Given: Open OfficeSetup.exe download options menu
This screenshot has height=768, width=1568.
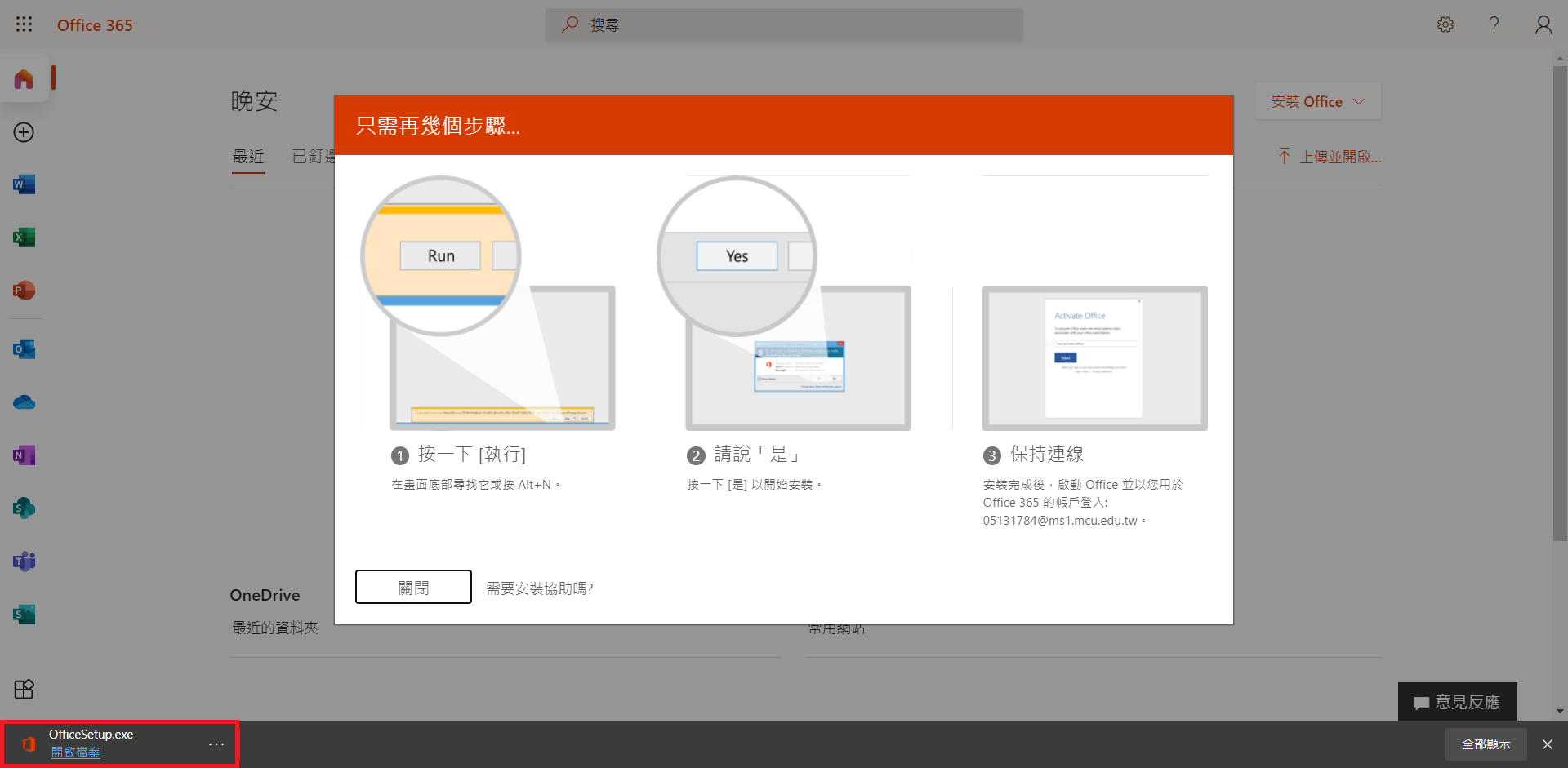Looking at the screenshot, I should click(x=216, y=744).
